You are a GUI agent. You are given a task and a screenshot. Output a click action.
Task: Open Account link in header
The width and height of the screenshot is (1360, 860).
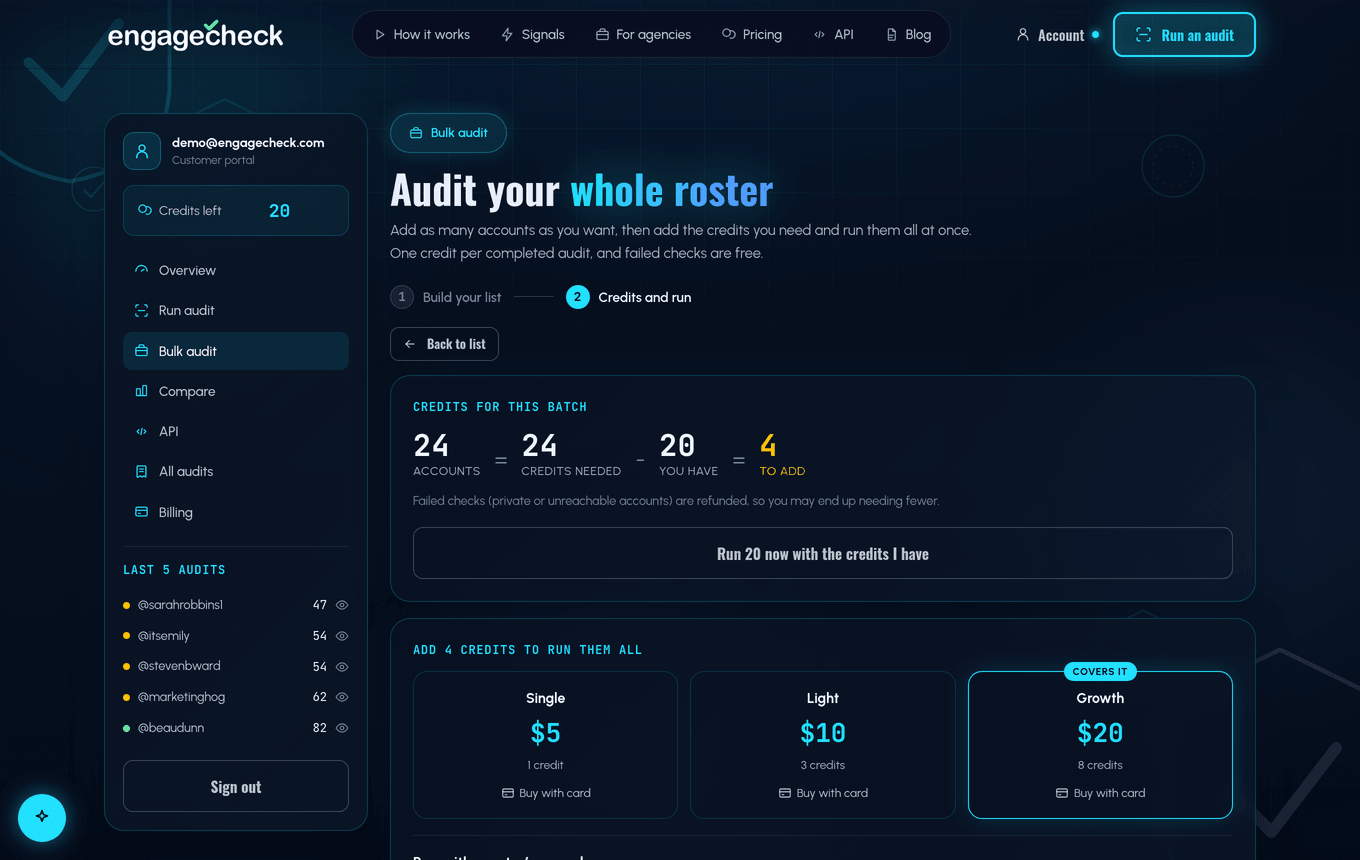point(1058,35)
